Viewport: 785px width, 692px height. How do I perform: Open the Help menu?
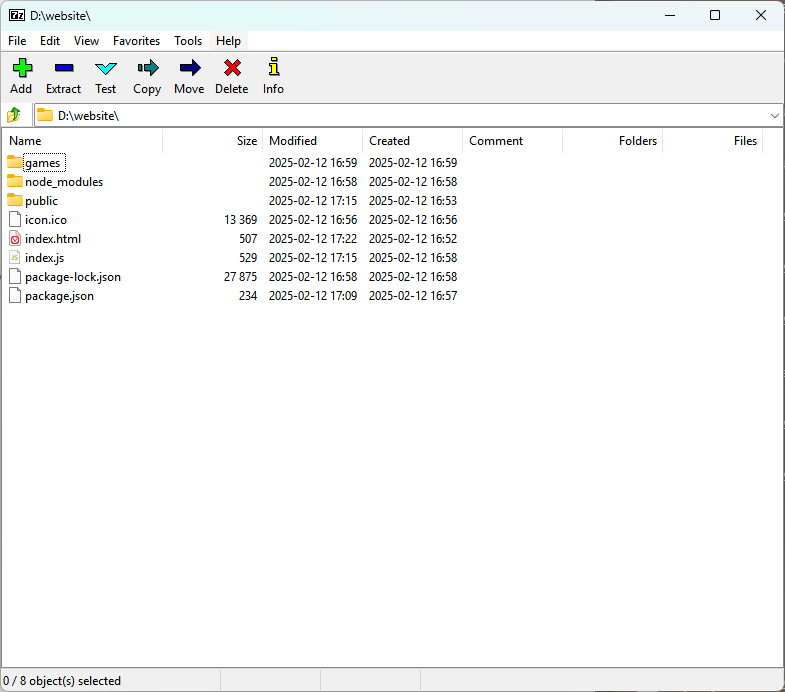[228, 41]
